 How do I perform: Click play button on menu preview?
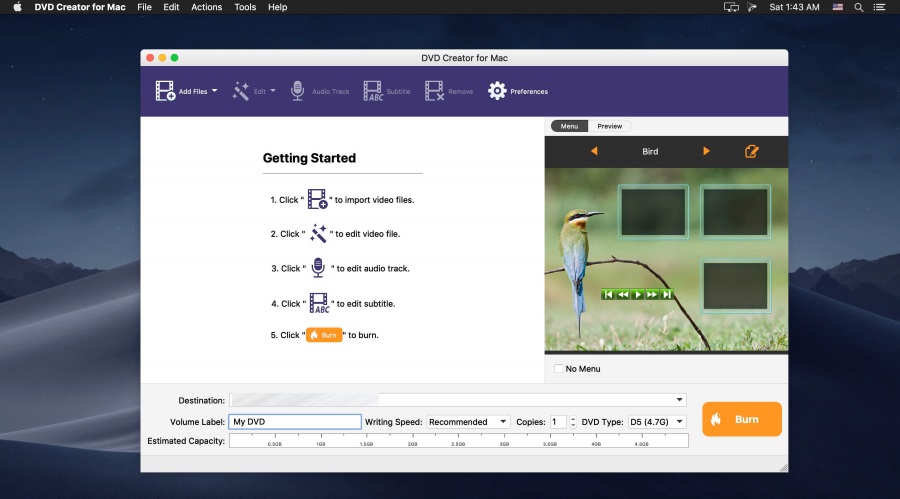click(638, 295)
